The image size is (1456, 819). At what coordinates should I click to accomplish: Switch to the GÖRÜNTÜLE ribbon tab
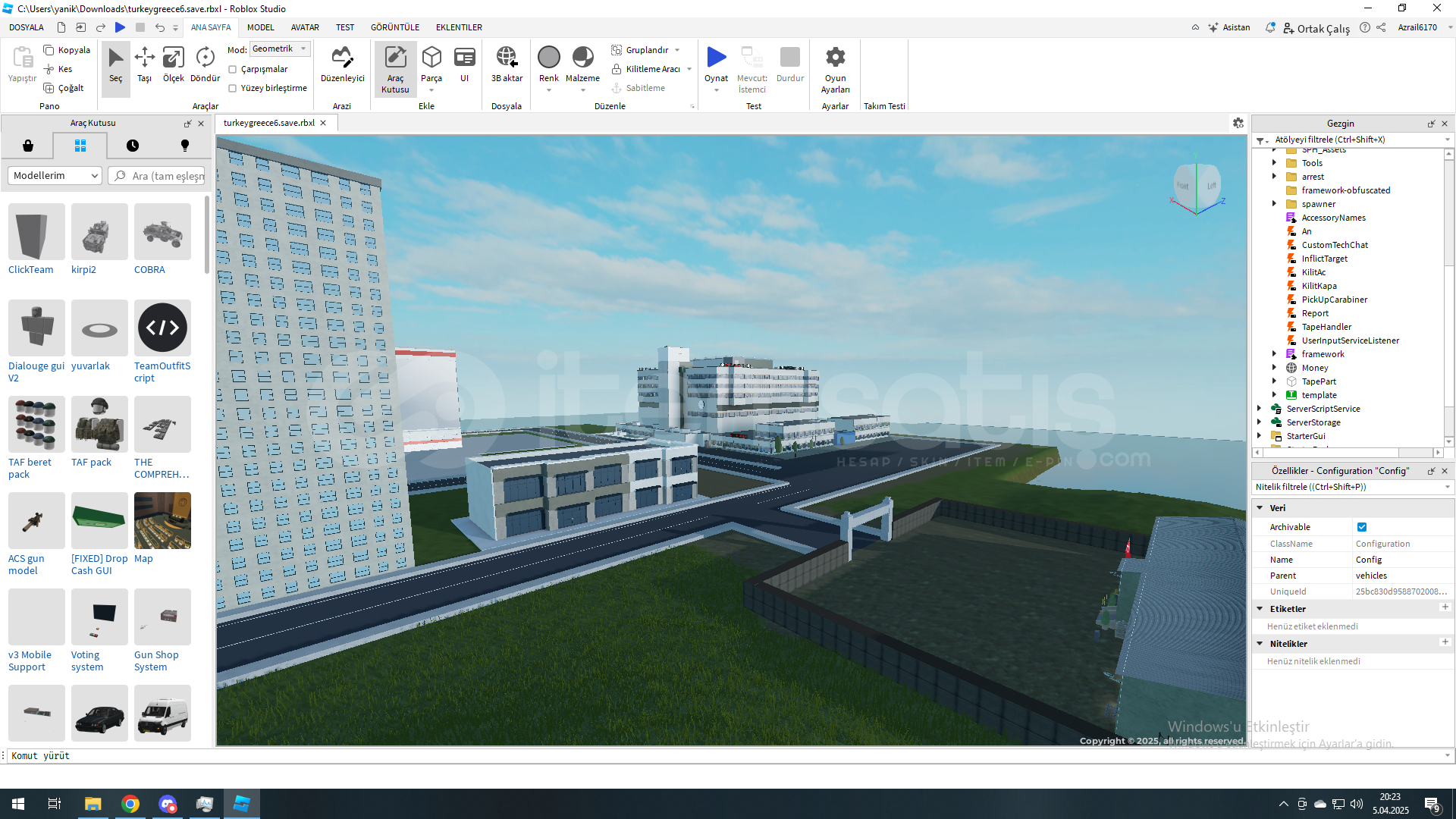395,27
